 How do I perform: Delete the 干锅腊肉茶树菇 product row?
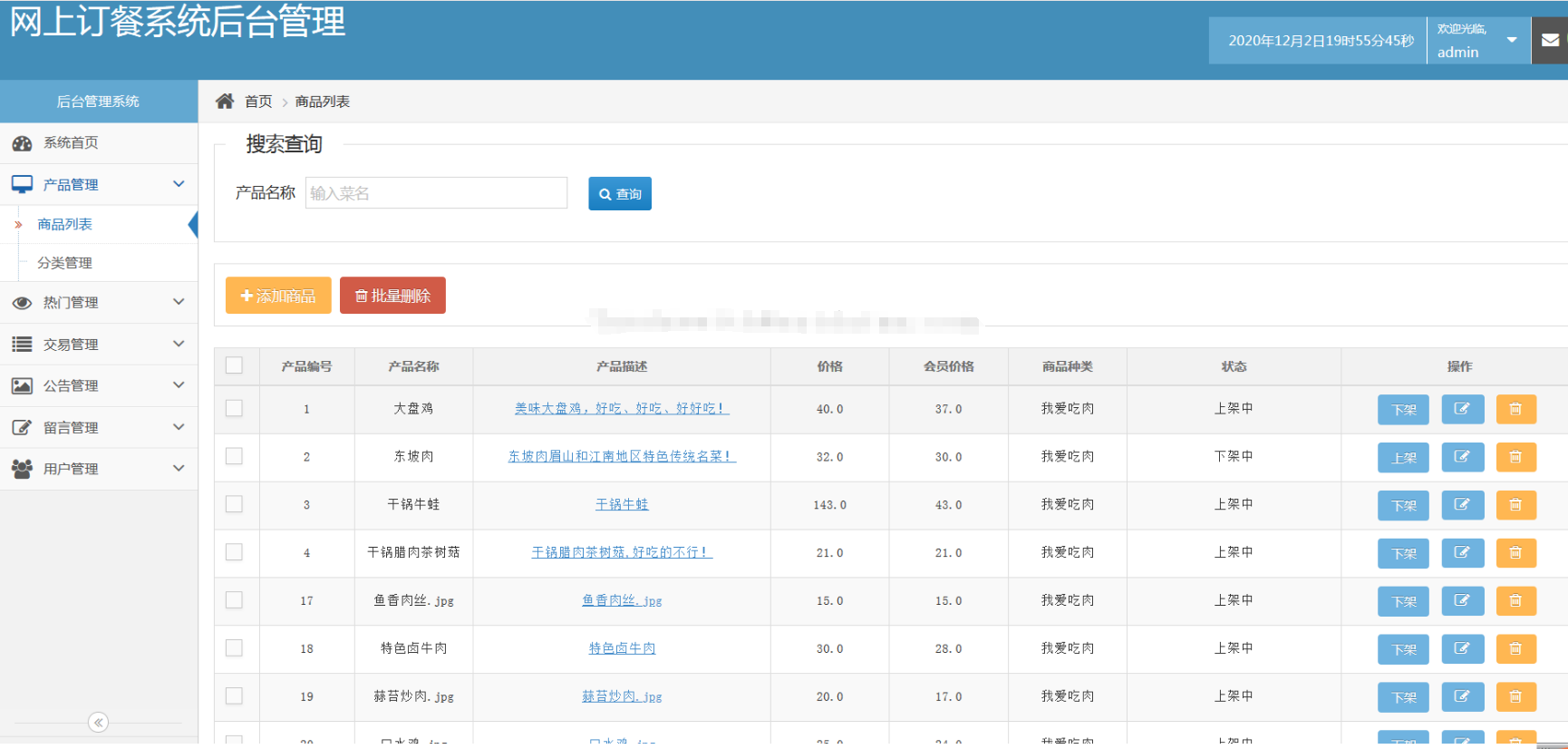(1515, 553)
